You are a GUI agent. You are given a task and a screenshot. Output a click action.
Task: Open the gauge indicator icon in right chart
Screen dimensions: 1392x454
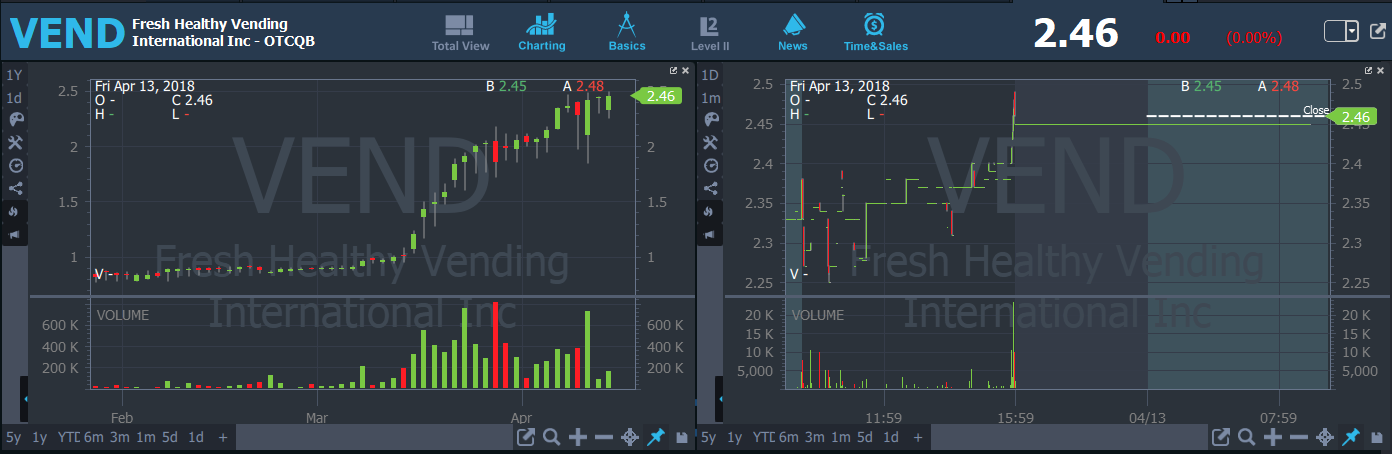pos(710,165)
